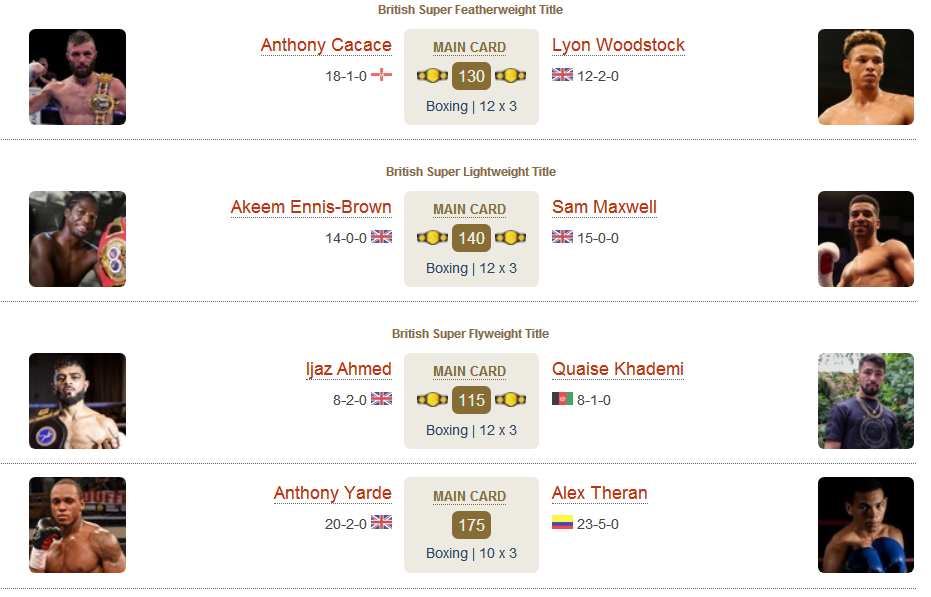Click the right title belt icon beside 140
Screen dimensions: 931x597
click(511, 238)
